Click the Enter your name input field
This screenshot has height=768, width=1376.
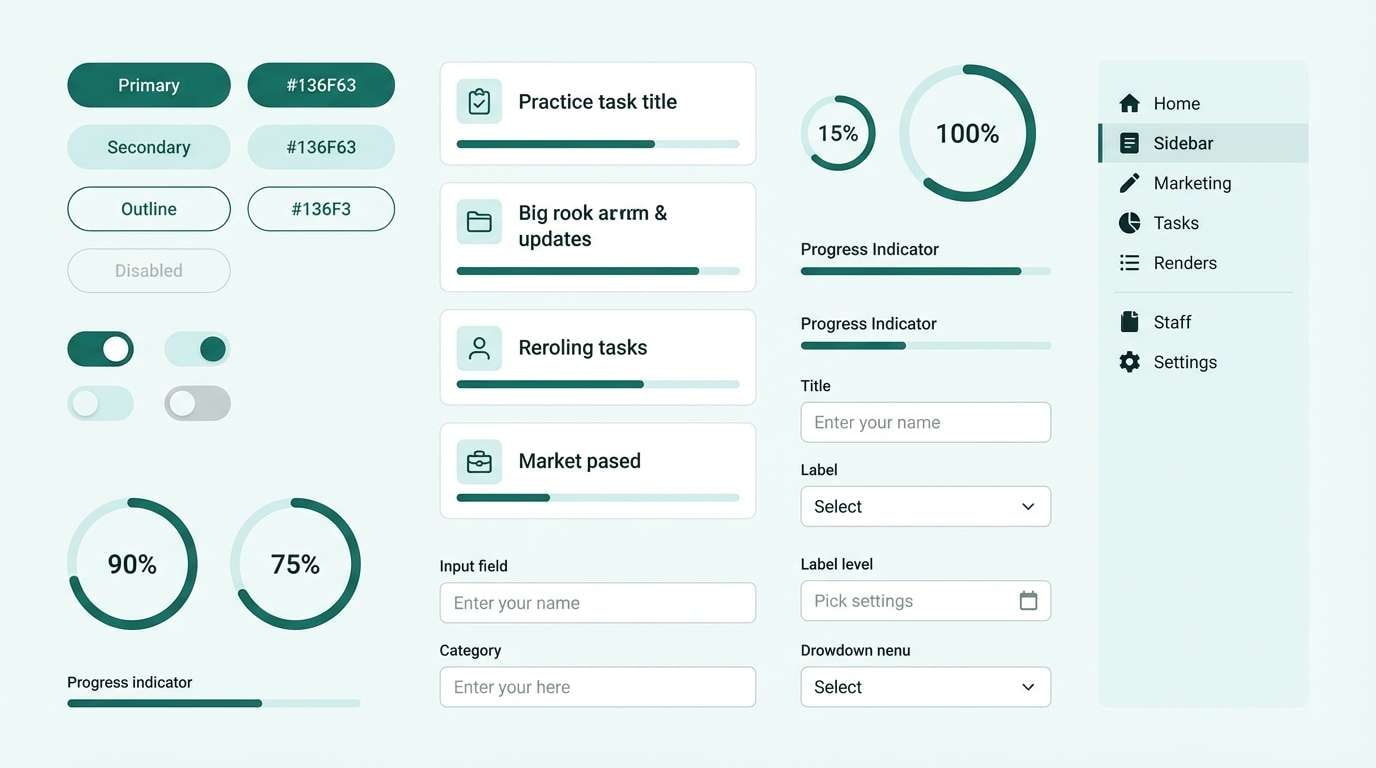[925, 422]
